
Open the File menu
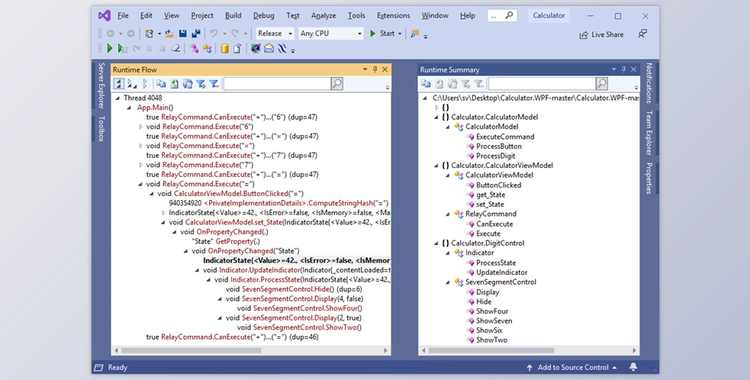point(123,15)
